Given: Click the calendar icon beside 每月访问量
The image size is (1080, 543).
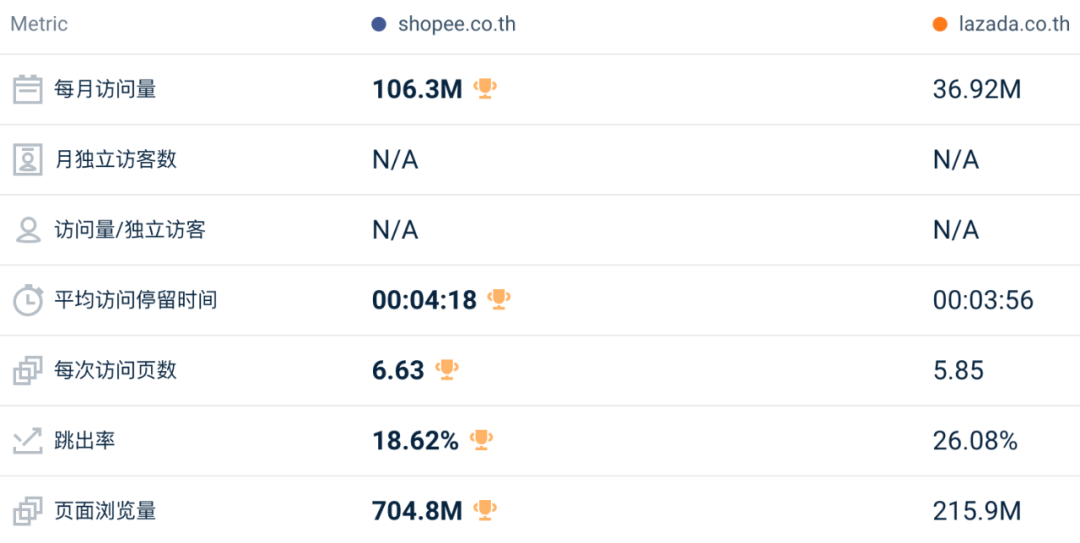Looking at the screenshot, I should click(x=27, y=89).
